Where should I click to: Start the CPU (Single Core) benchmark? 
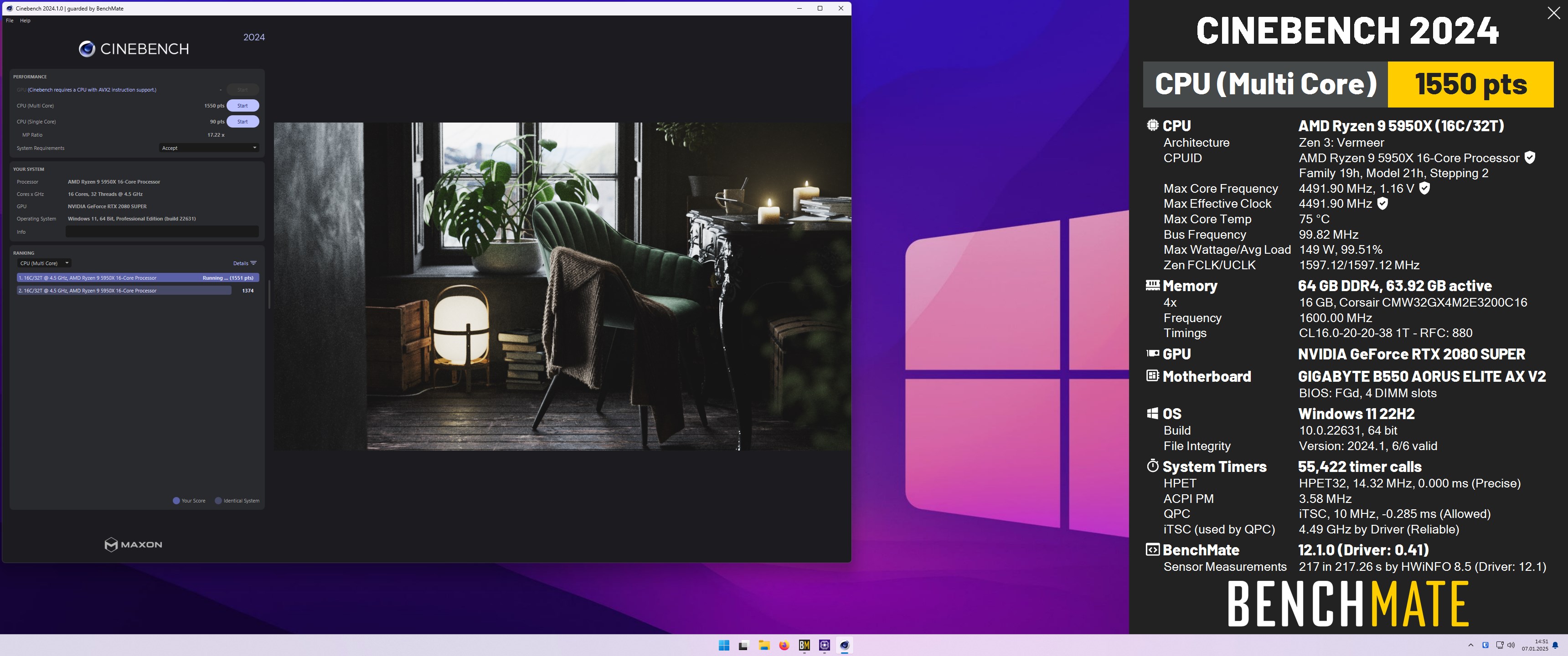tap(243, 122)
